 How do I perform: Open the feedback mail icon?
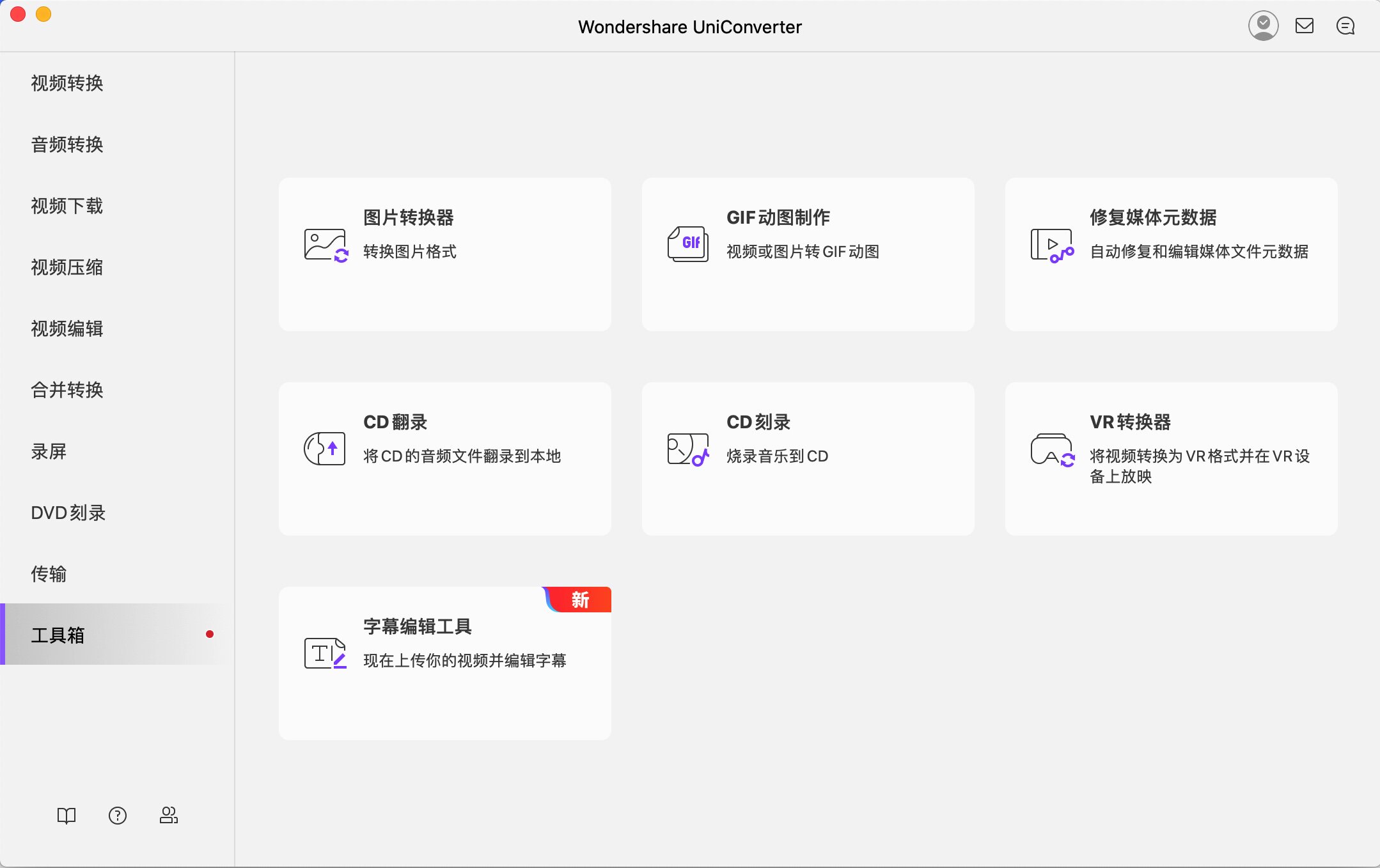pyautogui.click(x=1305, y=26)
